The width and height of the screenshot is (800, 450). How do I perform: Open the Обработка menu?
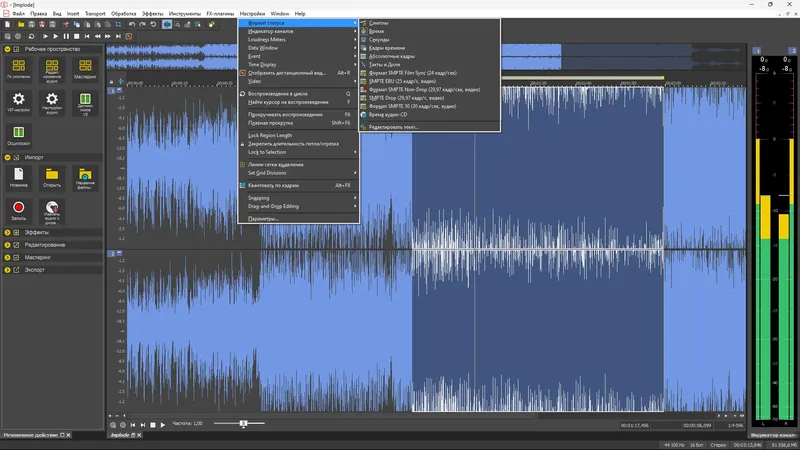click(x=123, y=13)
